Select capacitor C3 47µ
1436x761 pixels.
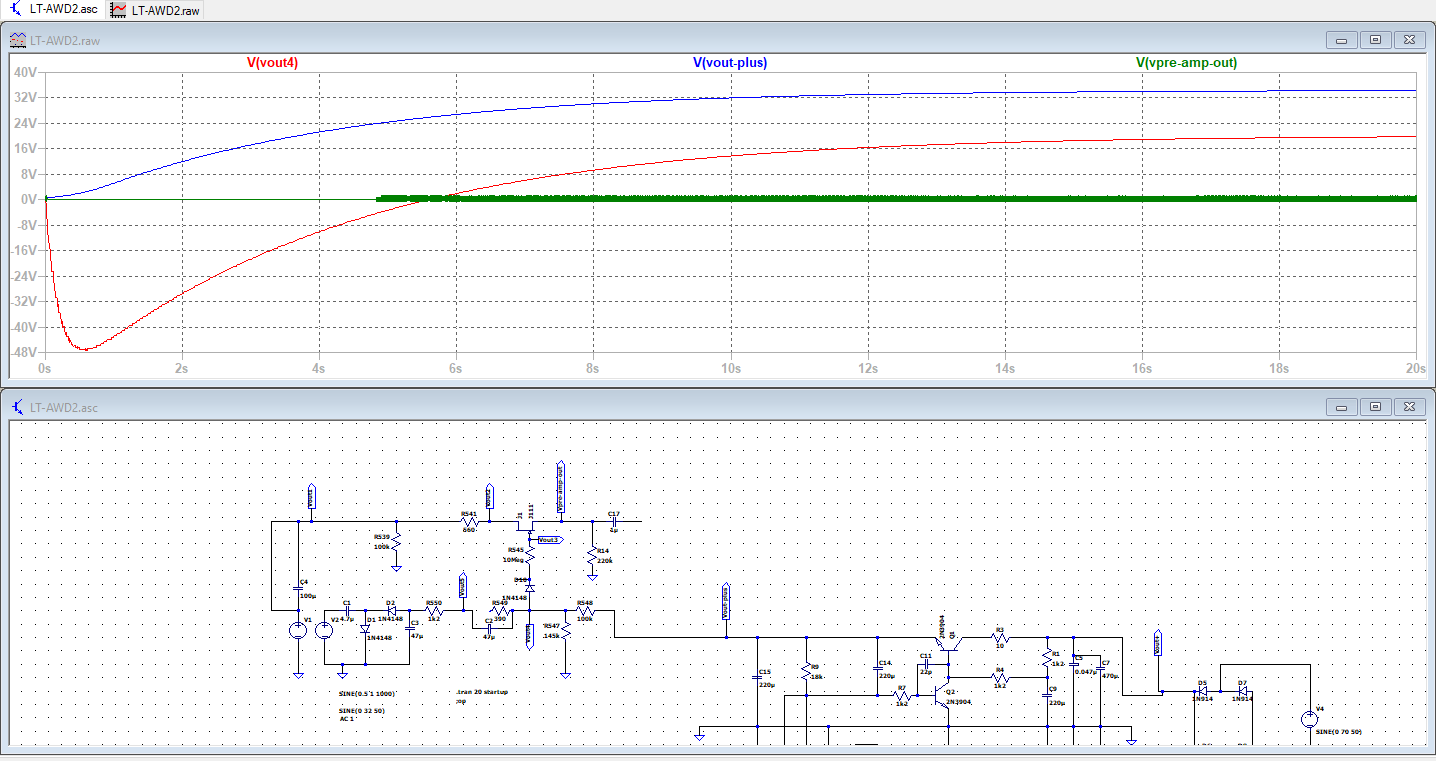411,628
